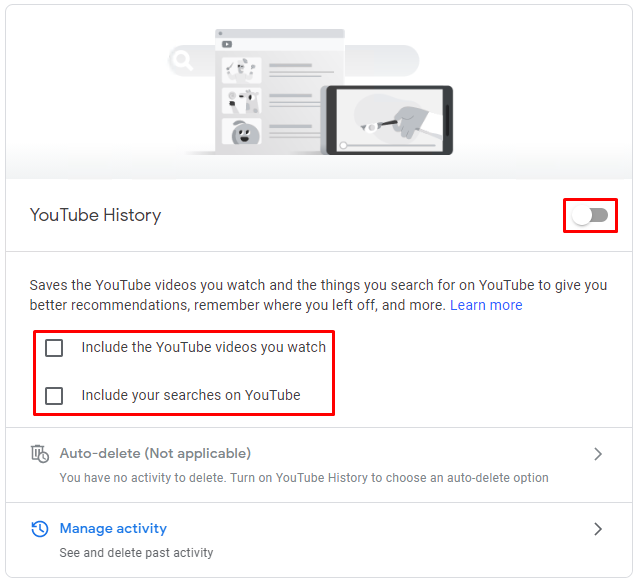Click the dog video thumbnail in illustration
This screenshot has width=638, height=583.
pos(242,101)
